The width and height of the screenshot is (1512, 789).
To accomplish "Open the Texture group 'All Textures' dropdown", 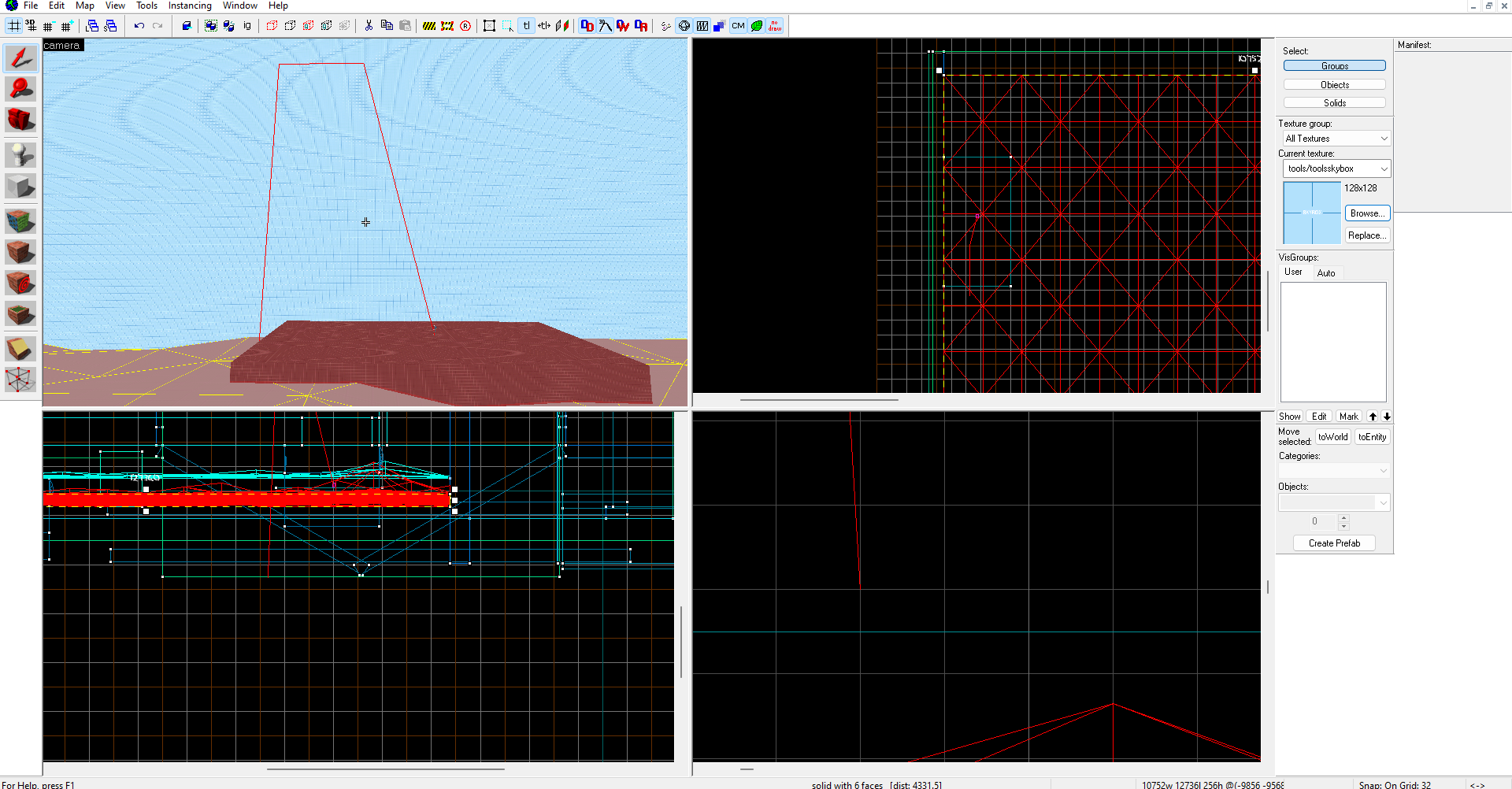I will click(x=1336, y=139).
